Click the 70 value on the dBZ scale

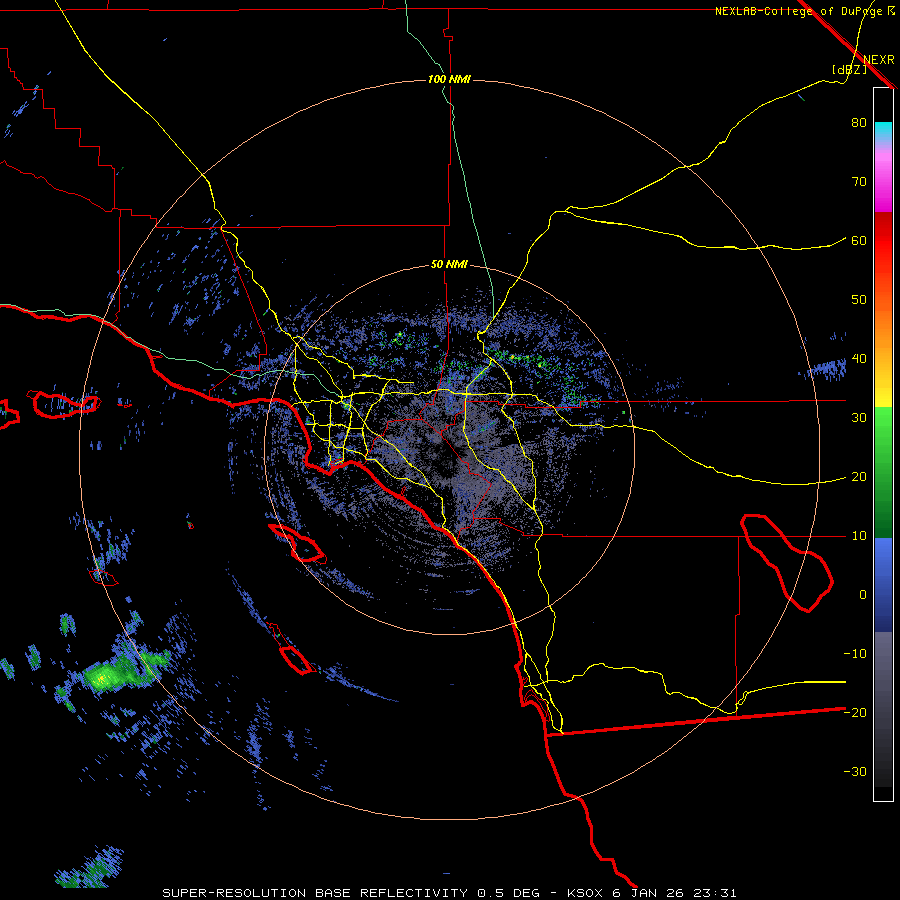(859, 182)
